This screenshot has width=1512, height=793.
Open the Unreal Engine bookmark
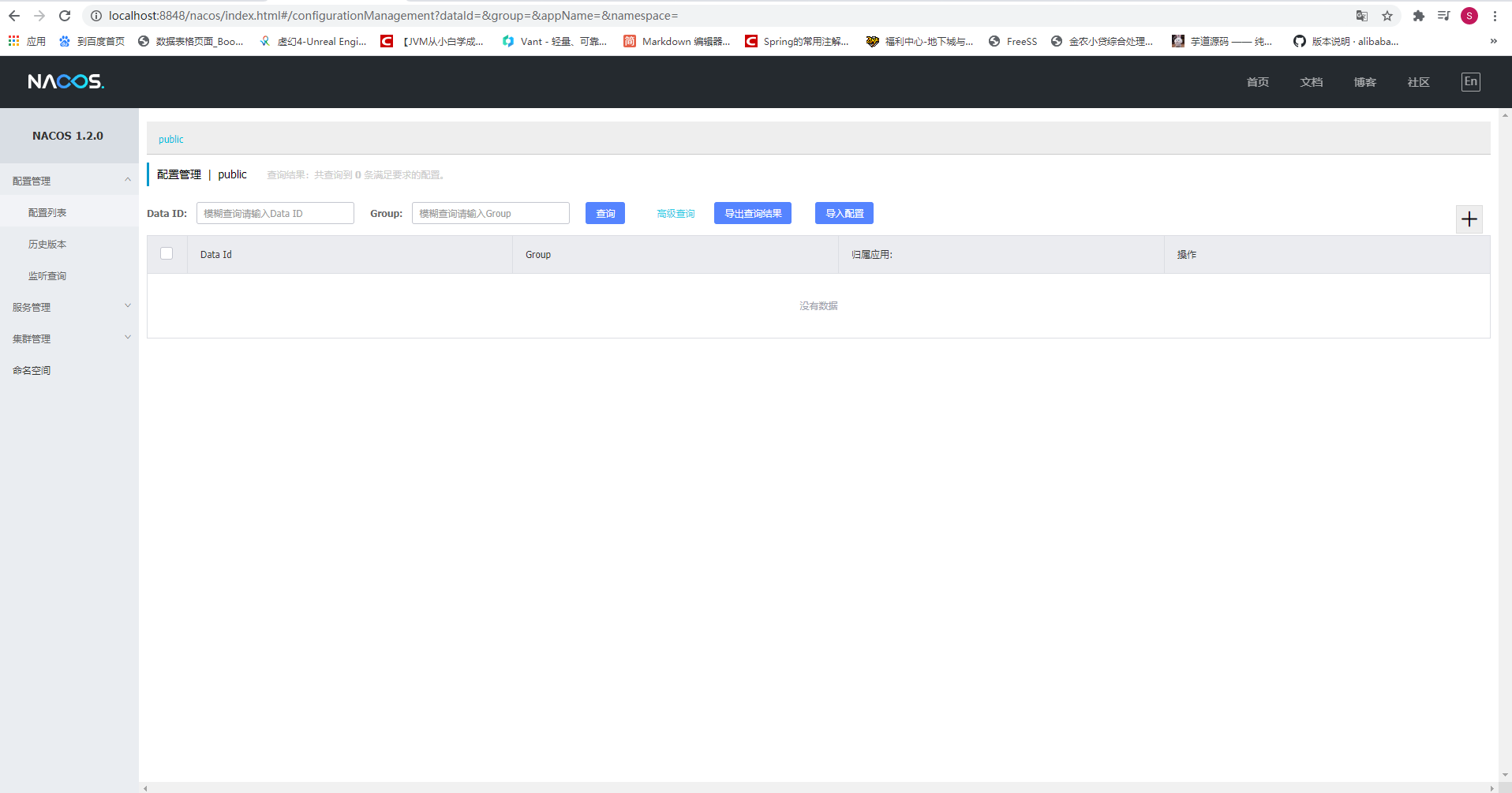tap(313, 41)
